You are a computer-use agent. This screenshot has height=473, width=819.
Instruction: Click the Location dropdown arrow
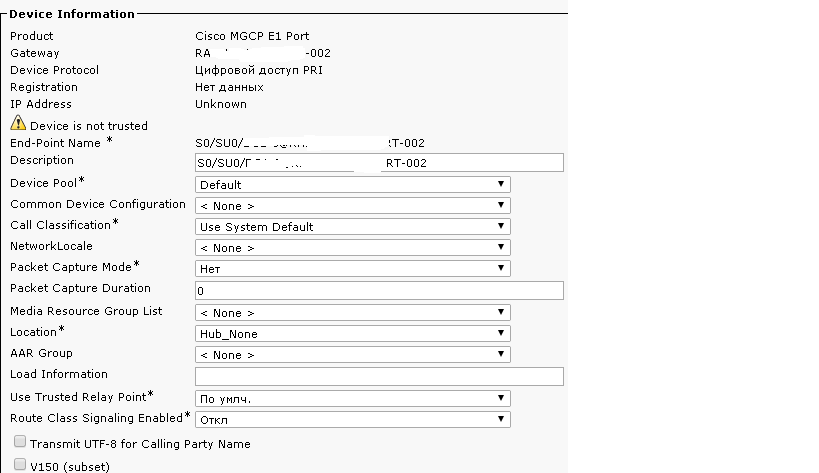500,333
